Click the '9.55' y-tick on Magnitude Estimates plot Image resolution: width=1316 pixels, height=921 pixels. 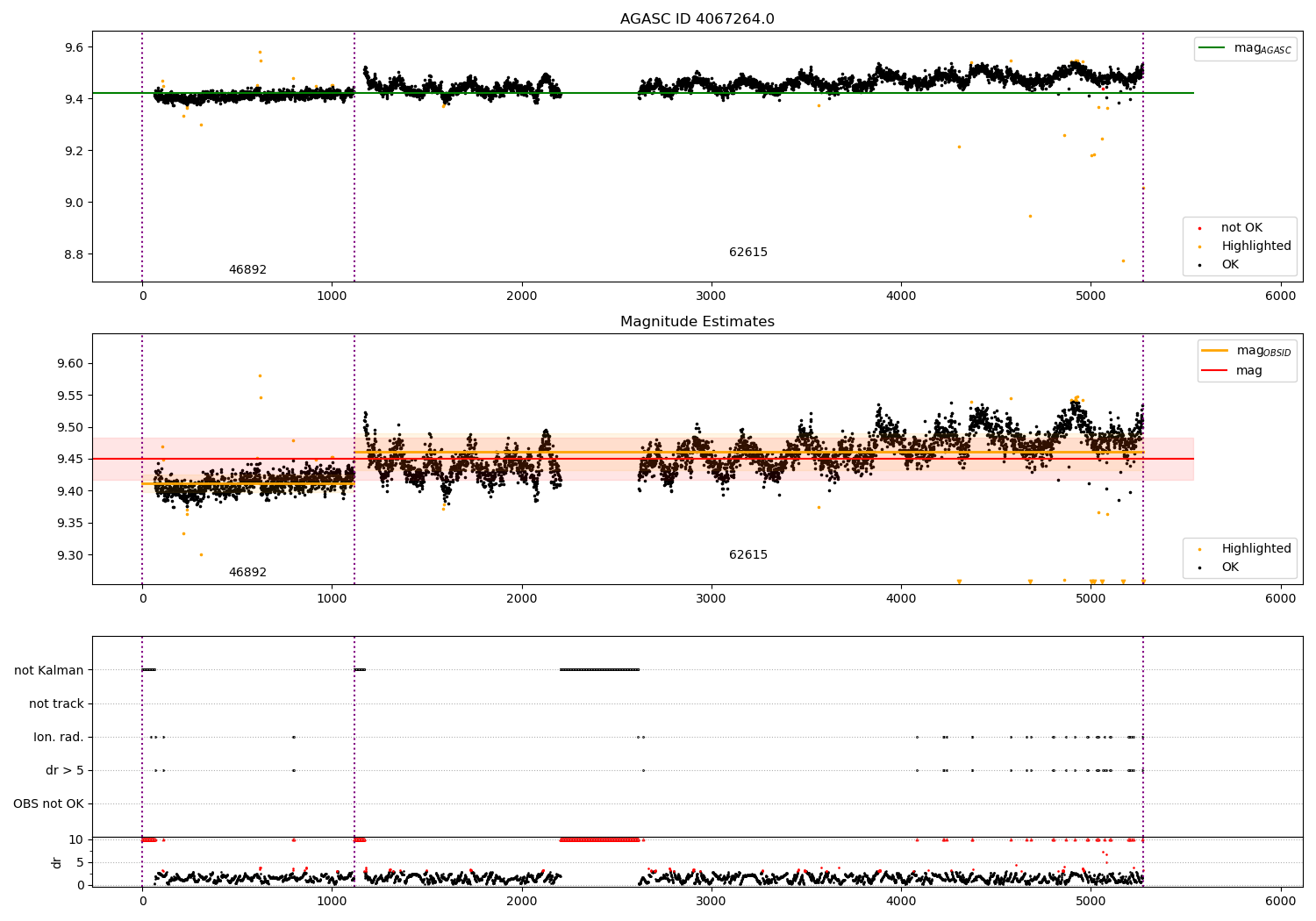70,396
